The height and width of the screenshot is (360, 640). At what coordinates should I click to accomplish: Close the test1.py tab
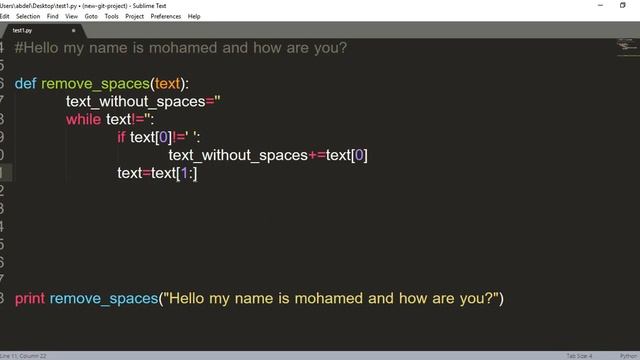[73, 31]
